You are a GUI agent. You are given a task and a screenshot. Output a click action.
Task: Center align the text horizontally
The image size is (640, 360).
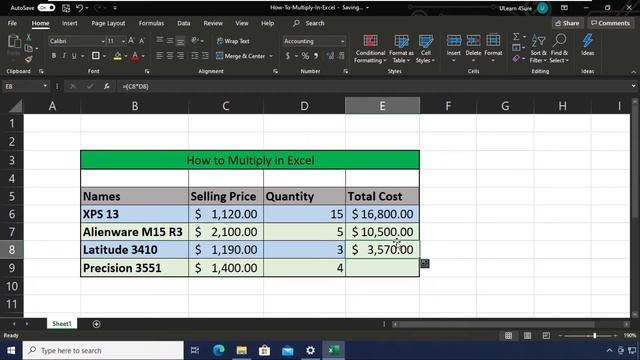[x=170, y=56]
